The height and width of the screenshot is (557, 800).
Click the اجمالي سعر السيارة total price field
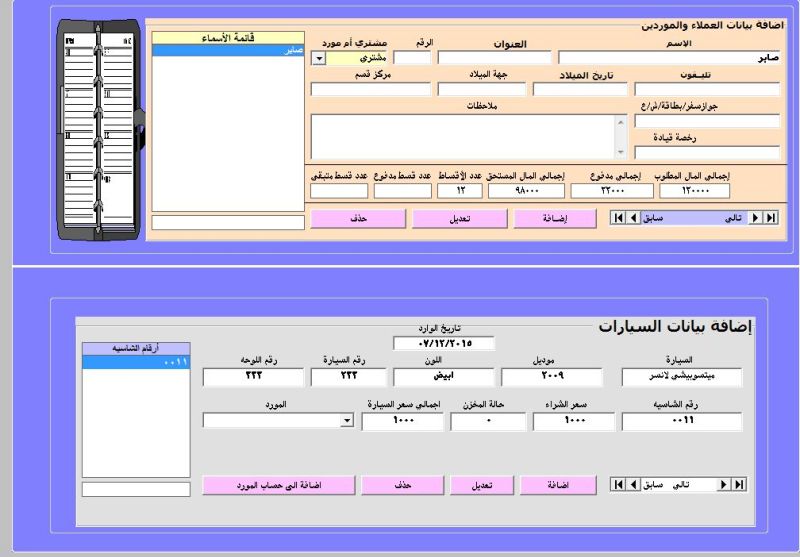point(403,421)
